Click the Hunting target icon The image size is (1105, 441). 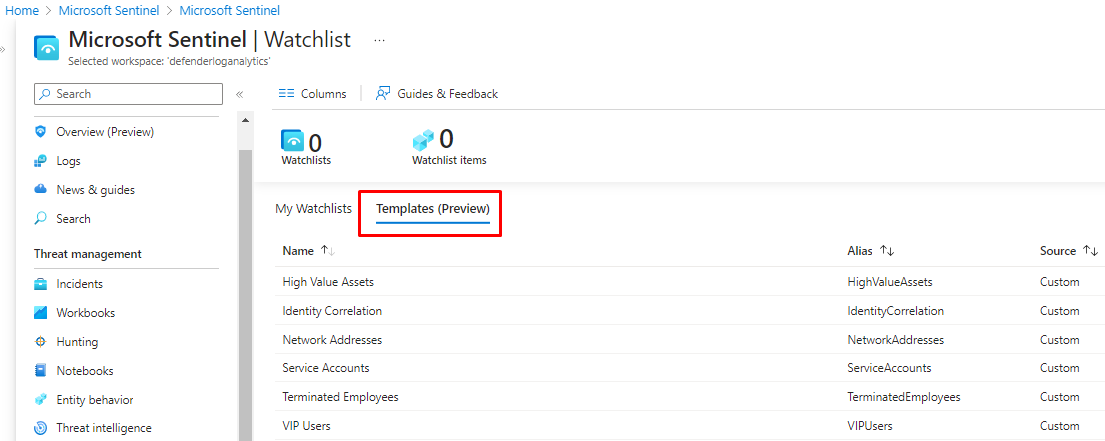[41, 342]
